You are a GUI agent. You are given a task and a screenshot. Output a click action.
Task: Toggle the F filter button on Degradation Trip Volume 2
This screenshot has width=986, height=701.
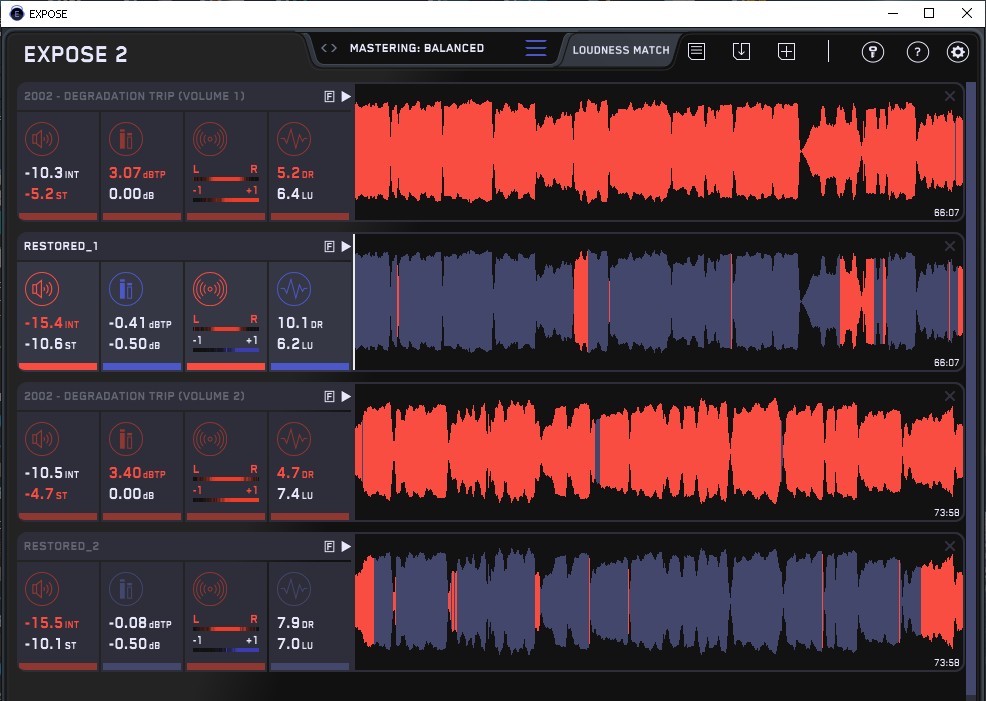pyautogui.click(x=329, y=397)
